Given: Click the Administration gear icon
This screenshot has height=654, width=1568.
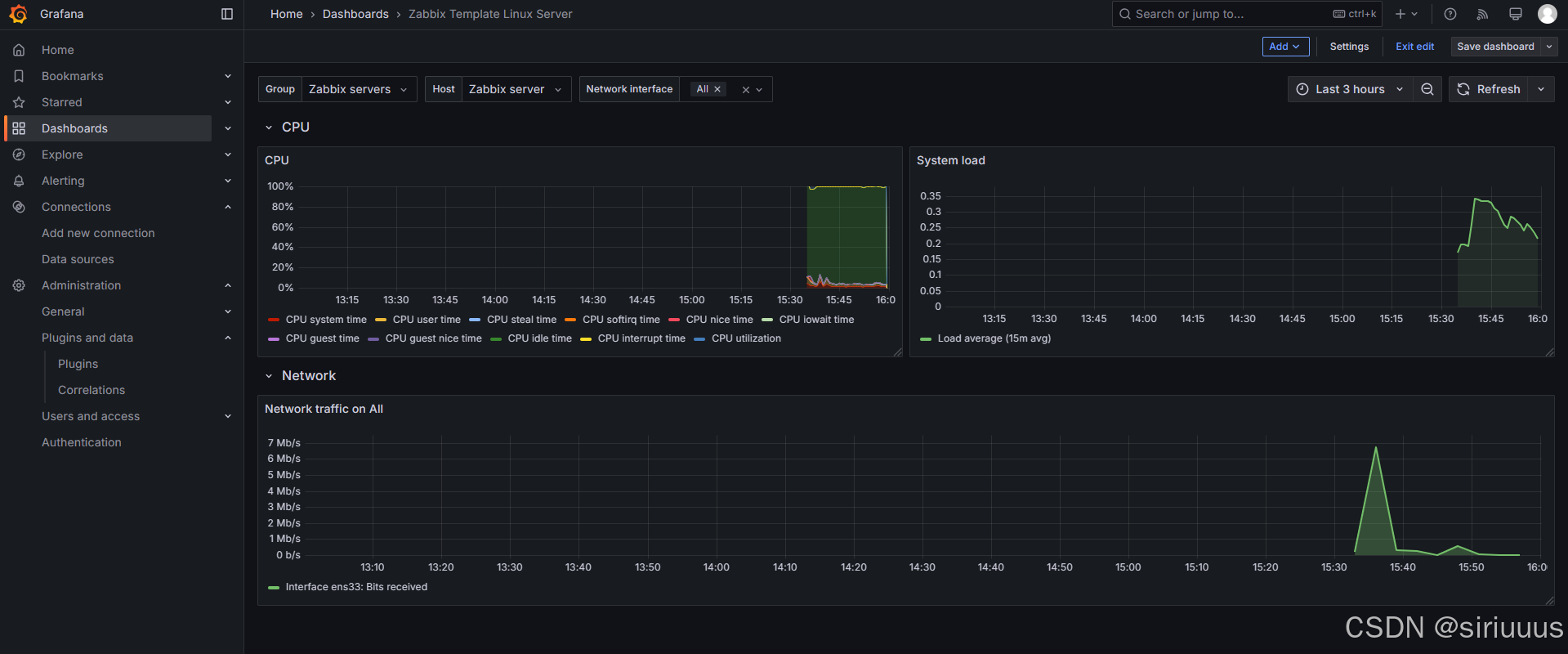Looking at the screenshot, I should (x=19, y=285).
